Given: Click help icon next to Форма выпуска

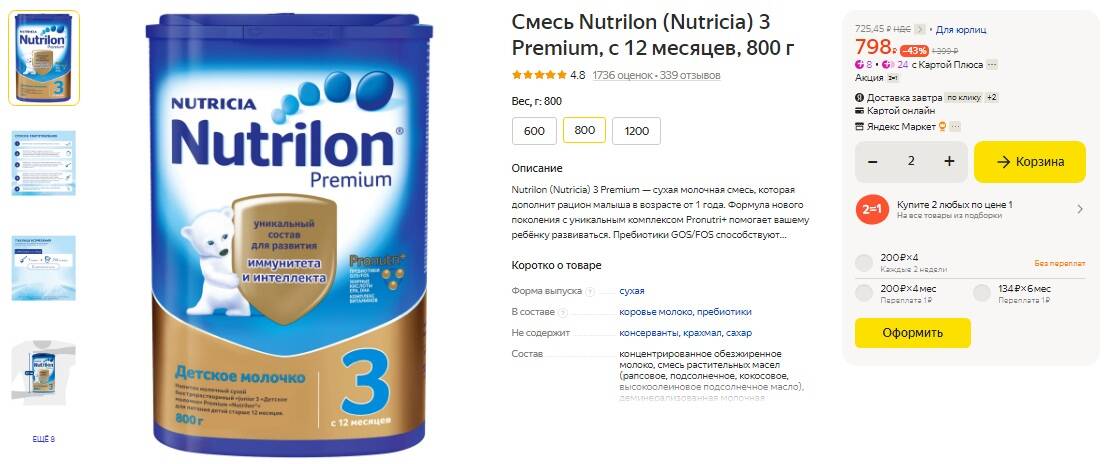Looking at the screenshot, I should pyautogui.click(x=590, y=291).
